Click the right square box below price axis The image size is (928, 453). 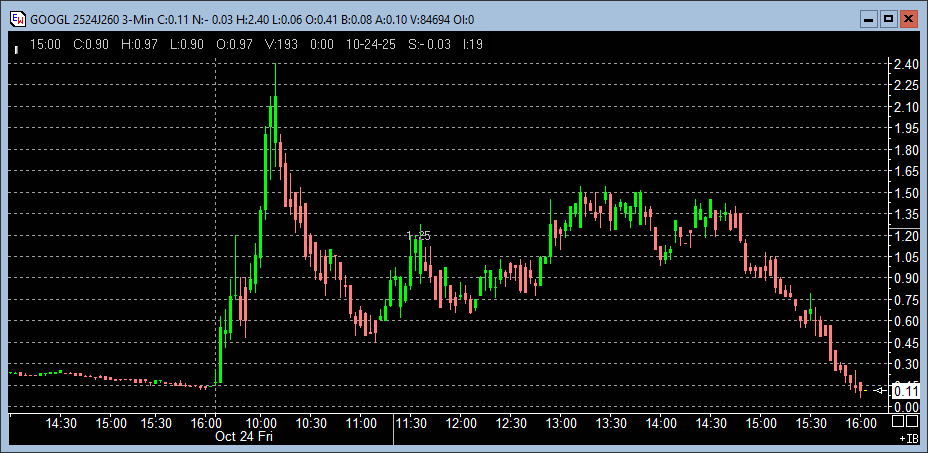tap(914, 423)
